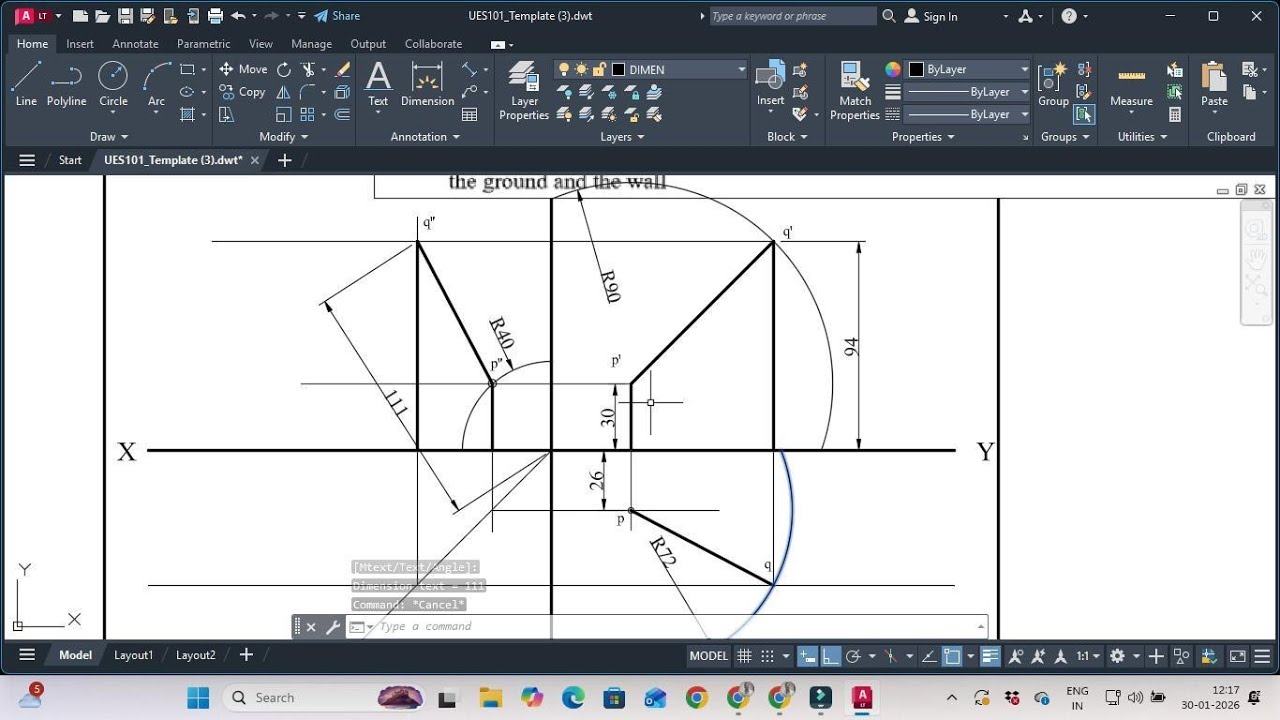Screen dimensions: 1280x720
Task: Click the Group tool
Action: click(x=1053, y=84)
